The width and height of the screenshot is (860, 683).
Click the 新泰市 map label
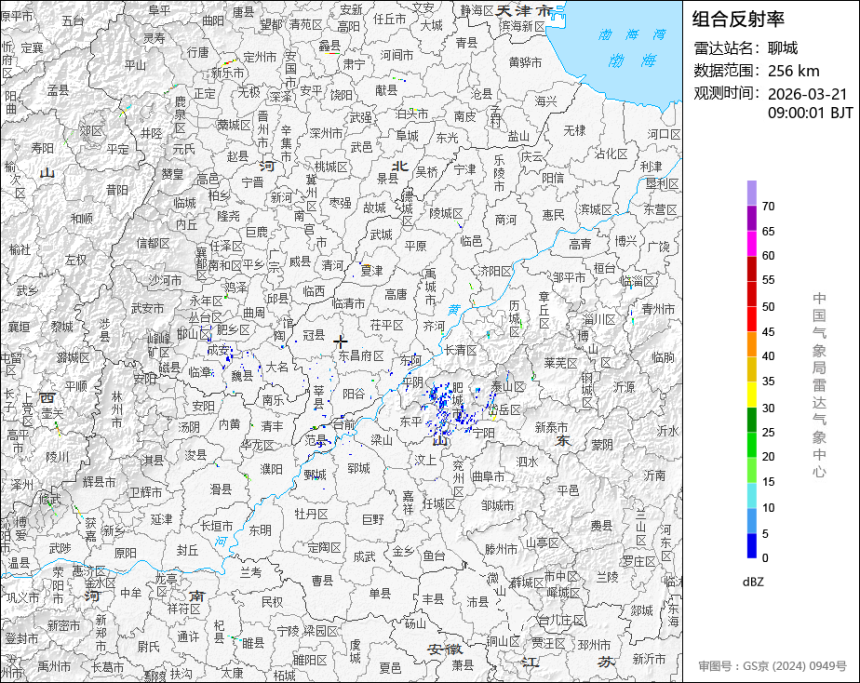click(551, 427)
